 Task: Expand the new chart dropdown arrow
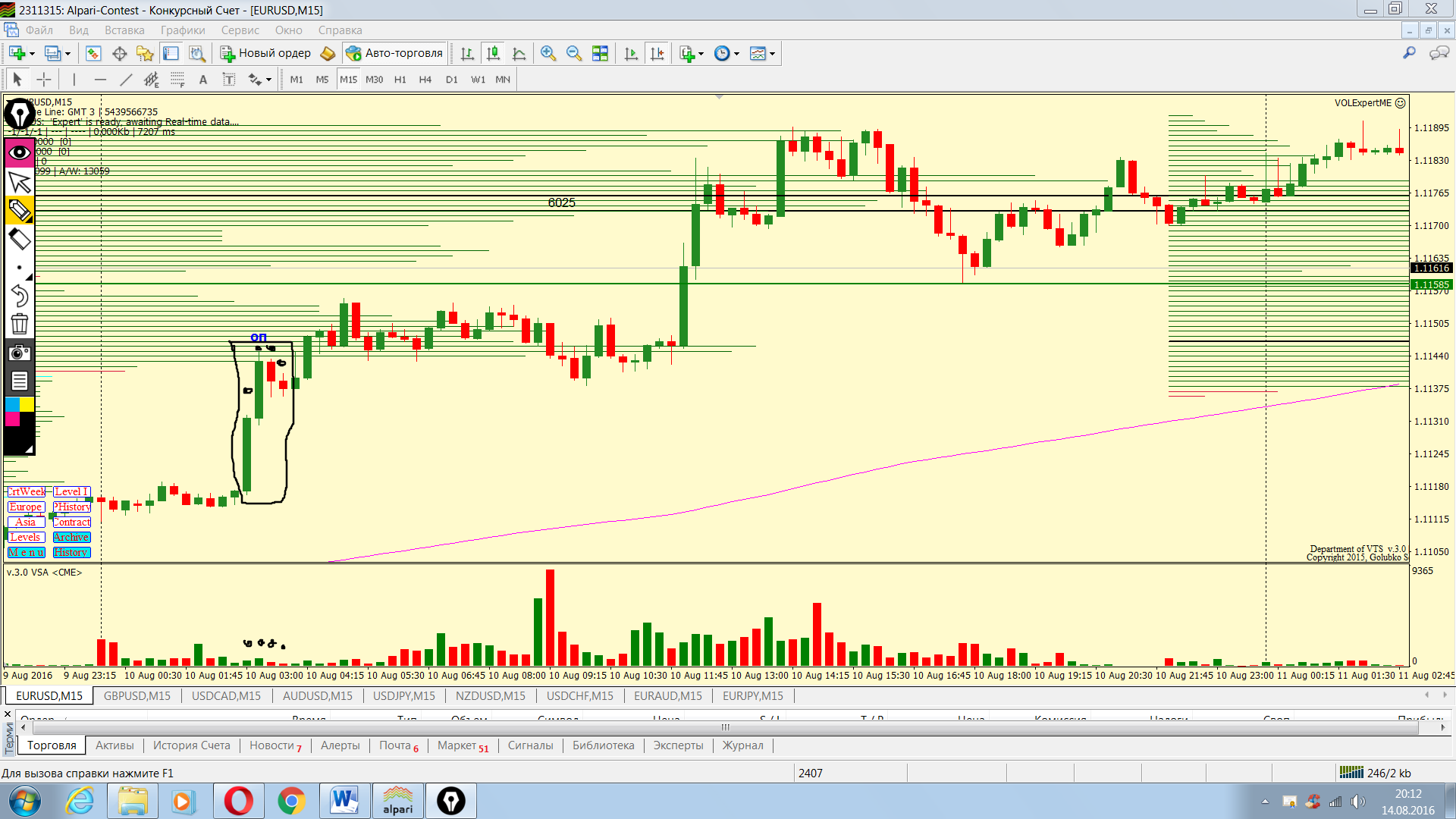(32, 53)
